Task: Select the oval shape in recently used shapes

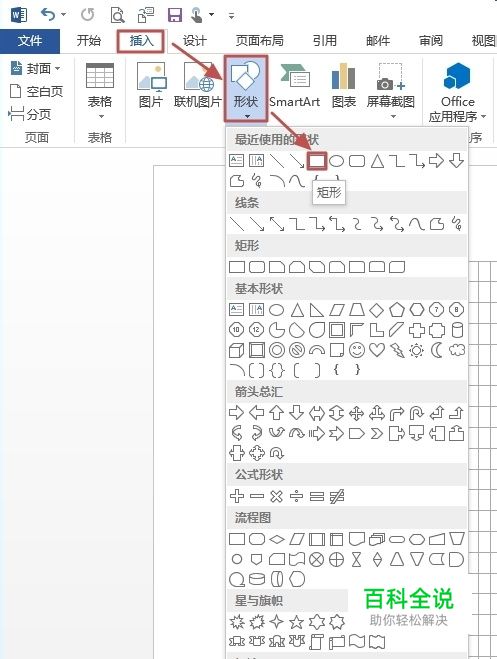Action: click(x=337, y=161)
